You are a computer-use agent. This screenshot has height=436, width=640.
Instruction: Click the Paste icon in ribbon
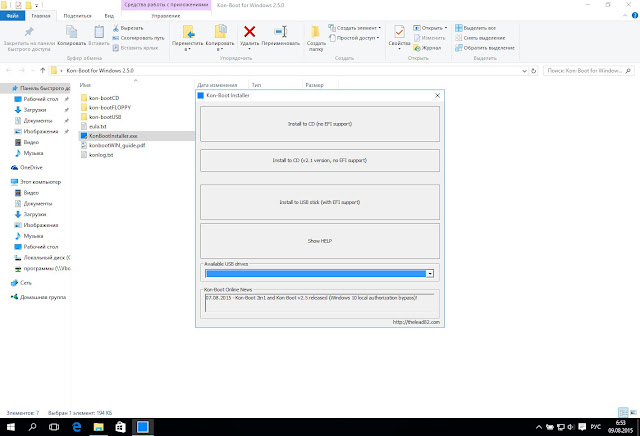(99, 32)
